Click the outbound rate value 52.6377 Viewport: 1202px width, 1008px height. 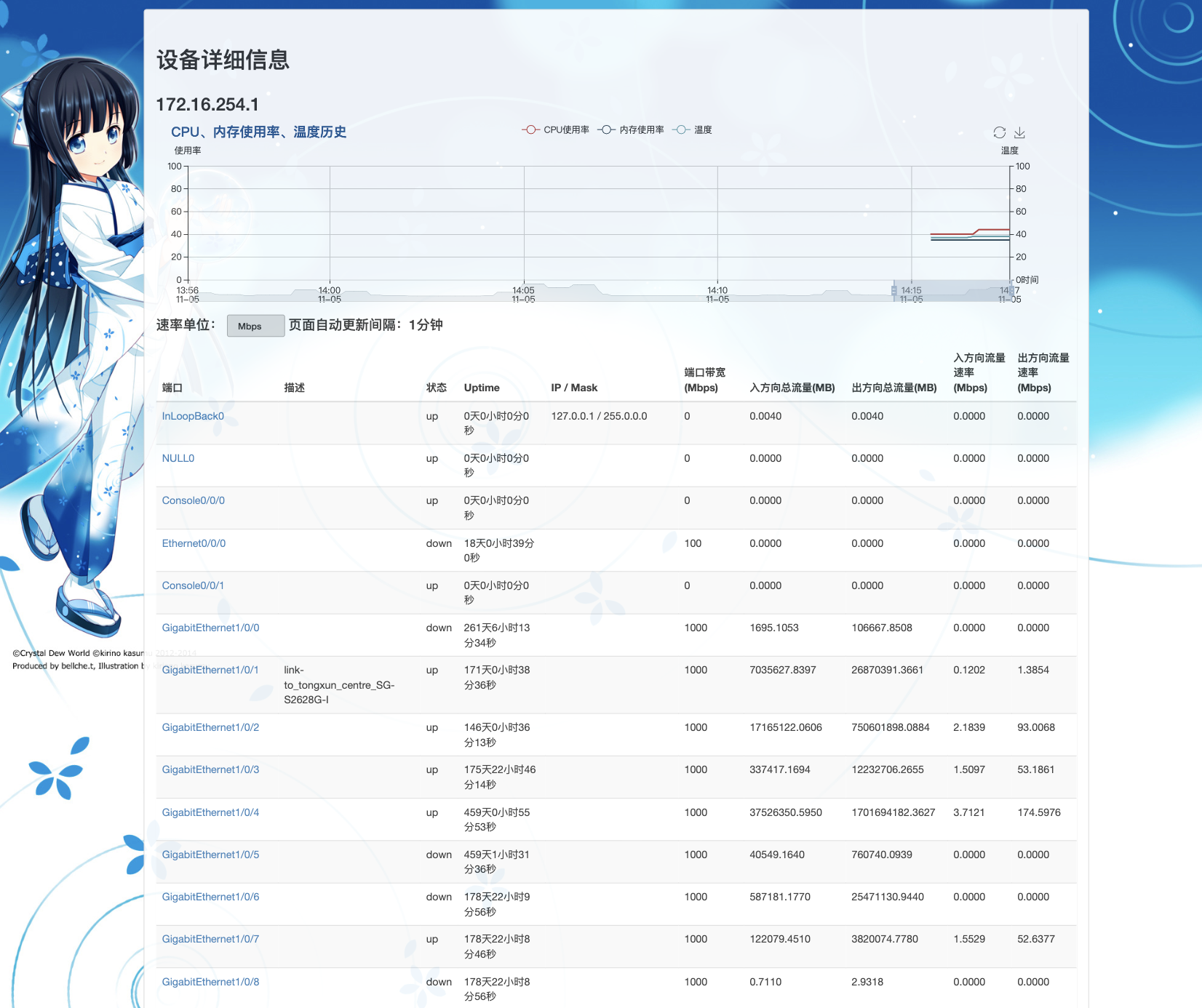[x=1036, y=939]
